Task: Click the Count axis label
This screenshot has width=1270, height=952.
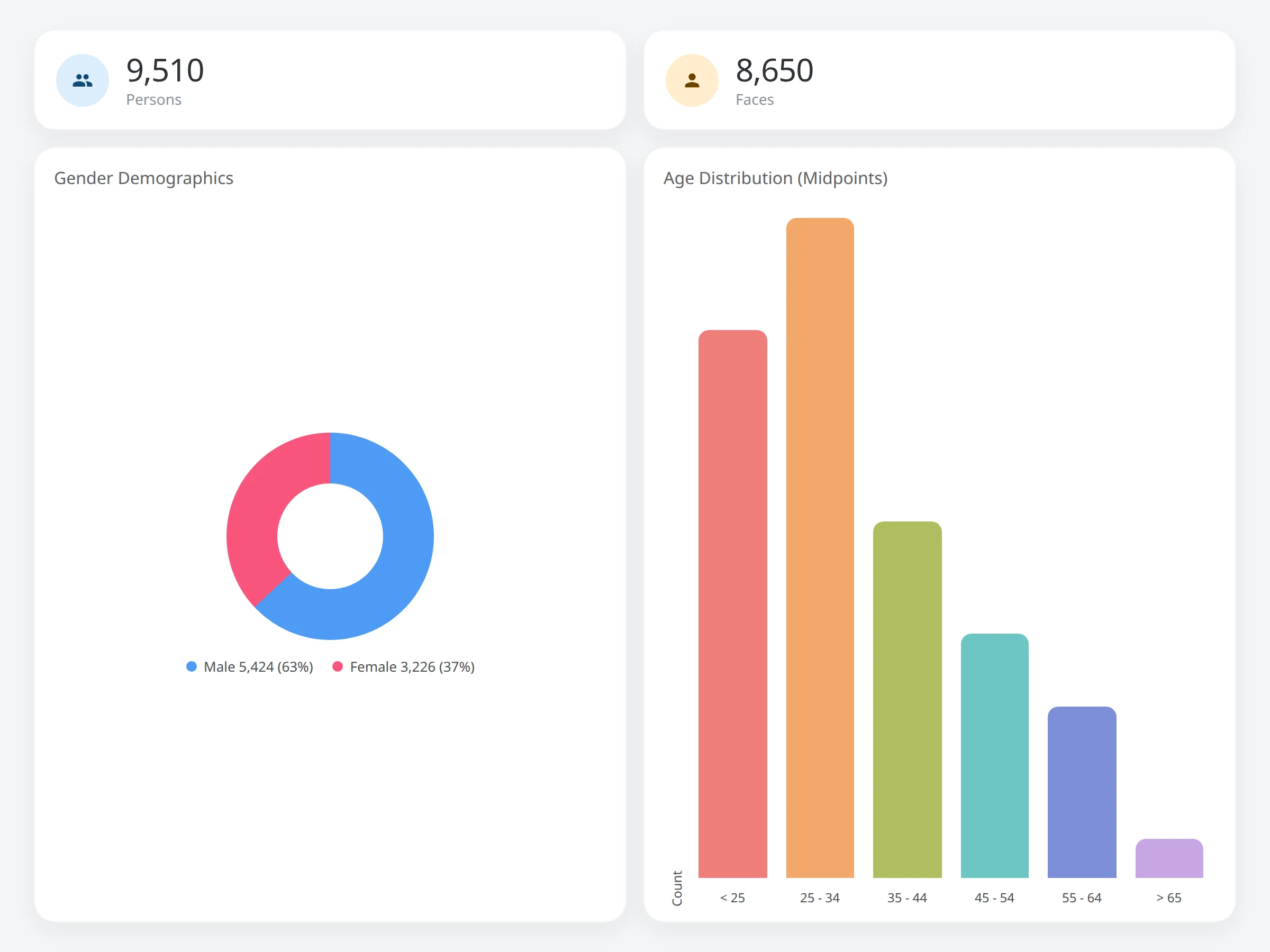Action: click(x=677, y=889)
